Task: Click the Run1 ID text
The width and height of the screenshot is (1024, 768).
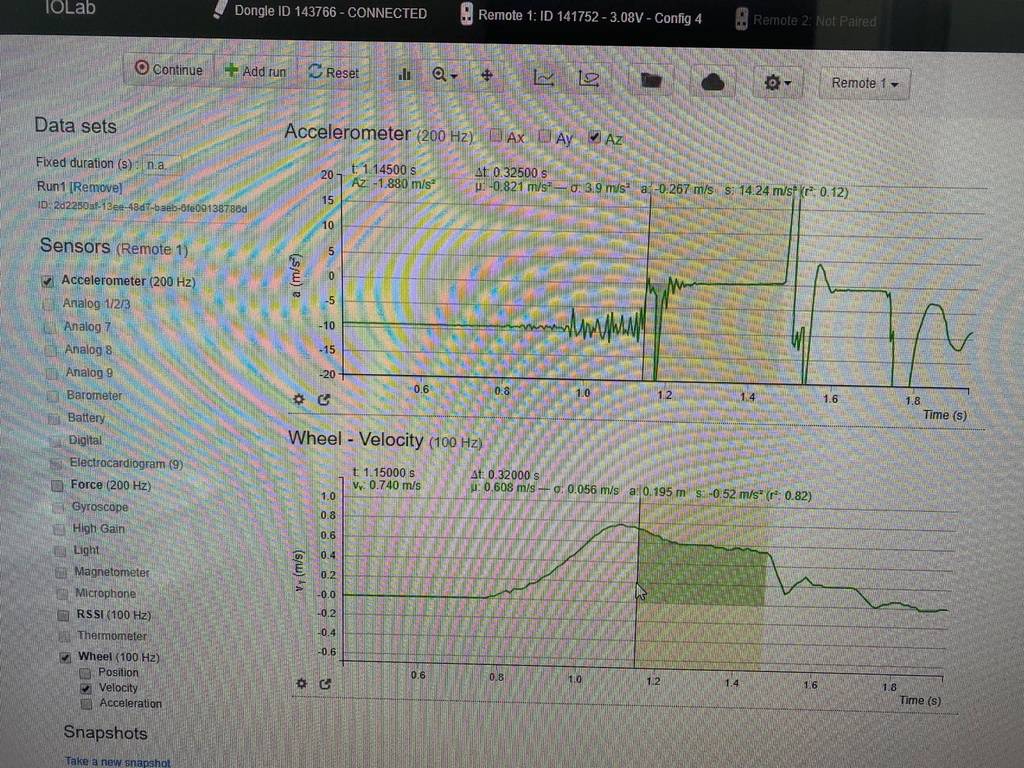Action: [142, 207]
